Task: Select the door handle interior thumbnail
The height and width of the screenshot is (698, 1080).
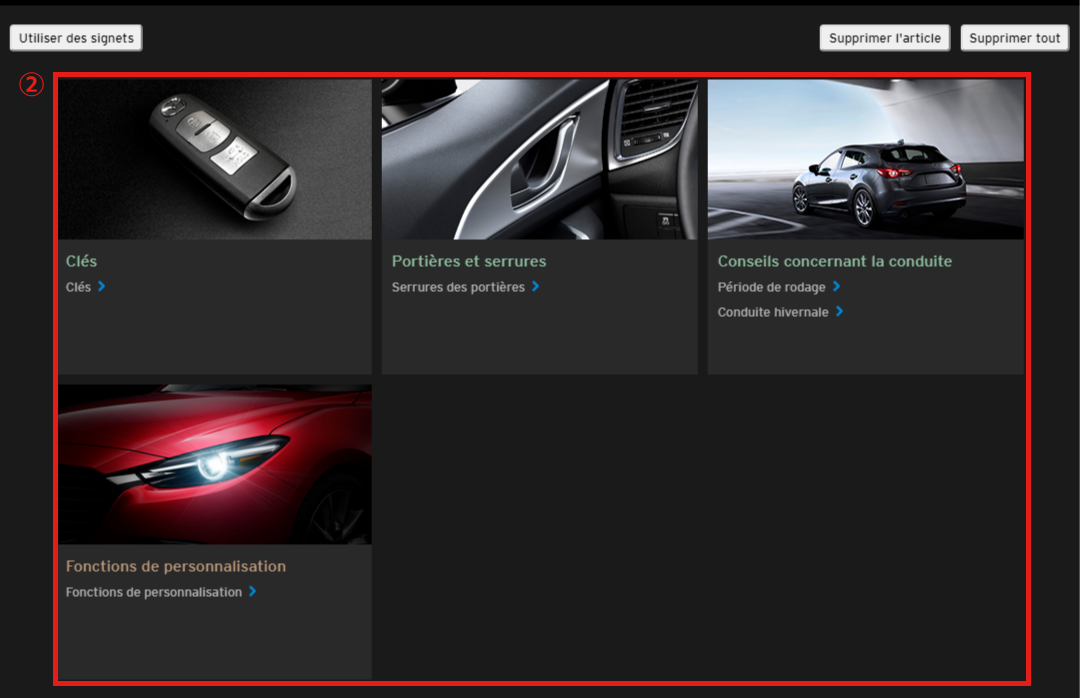Action: (x=539, y=159)
